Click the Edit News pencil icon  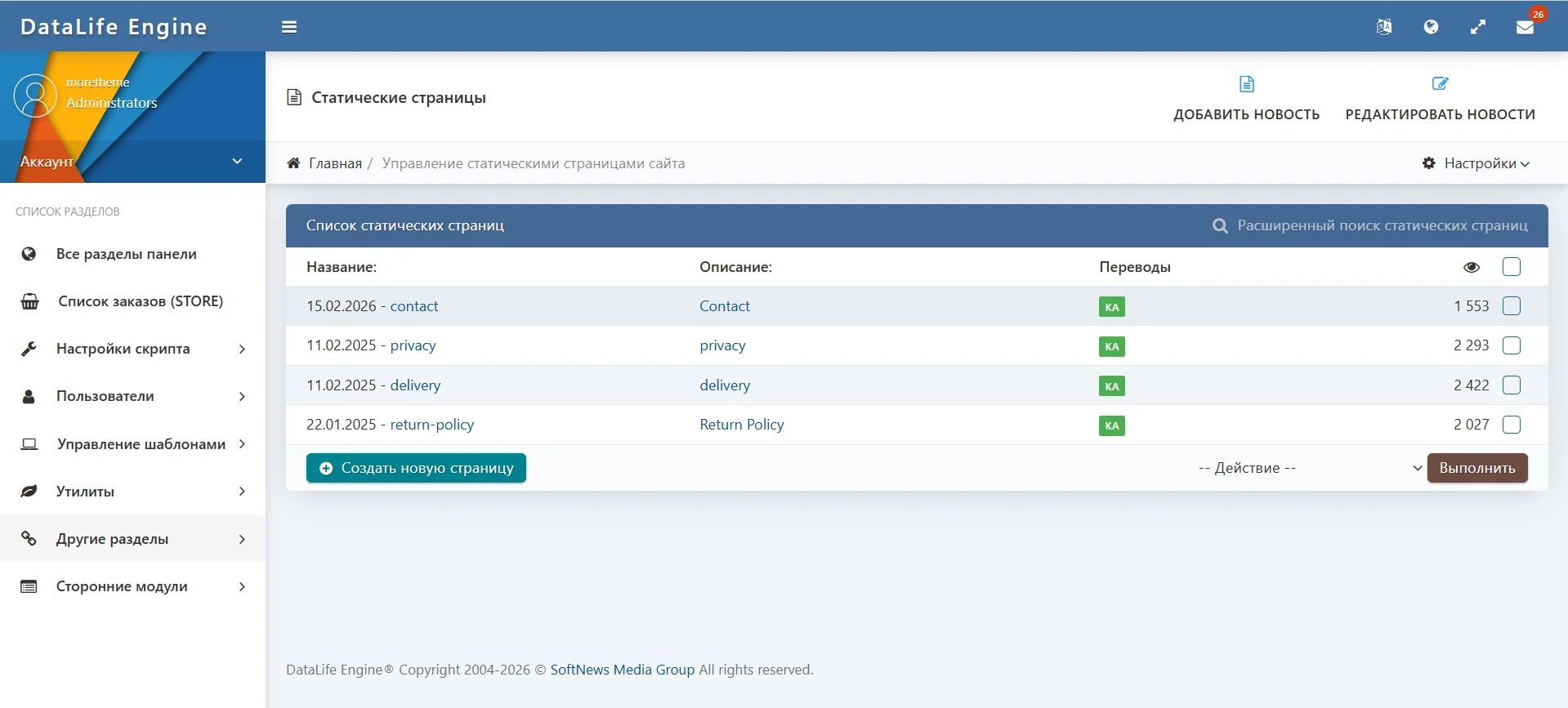pos(1440,84)
